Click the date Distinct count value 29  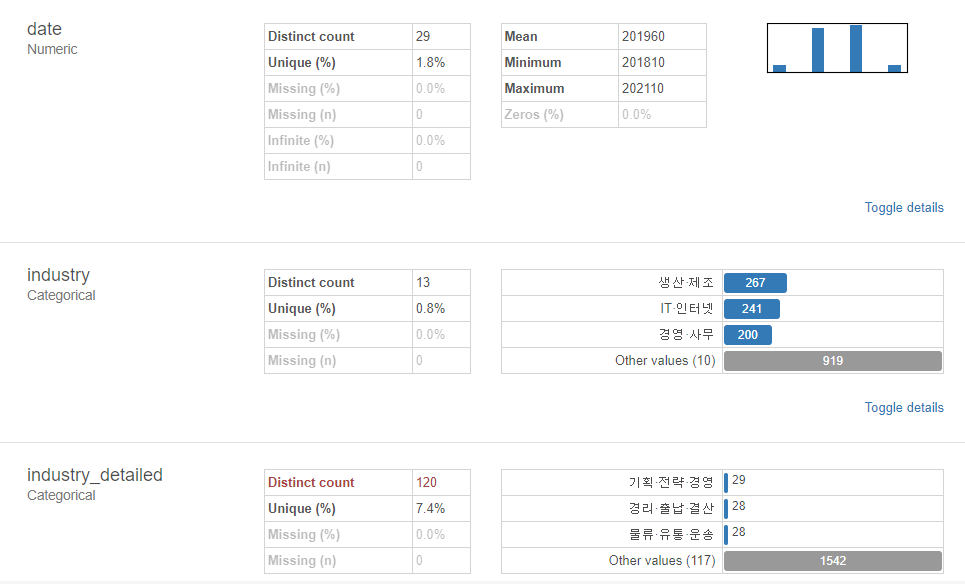pyautogui.click(x=423, y=36)
